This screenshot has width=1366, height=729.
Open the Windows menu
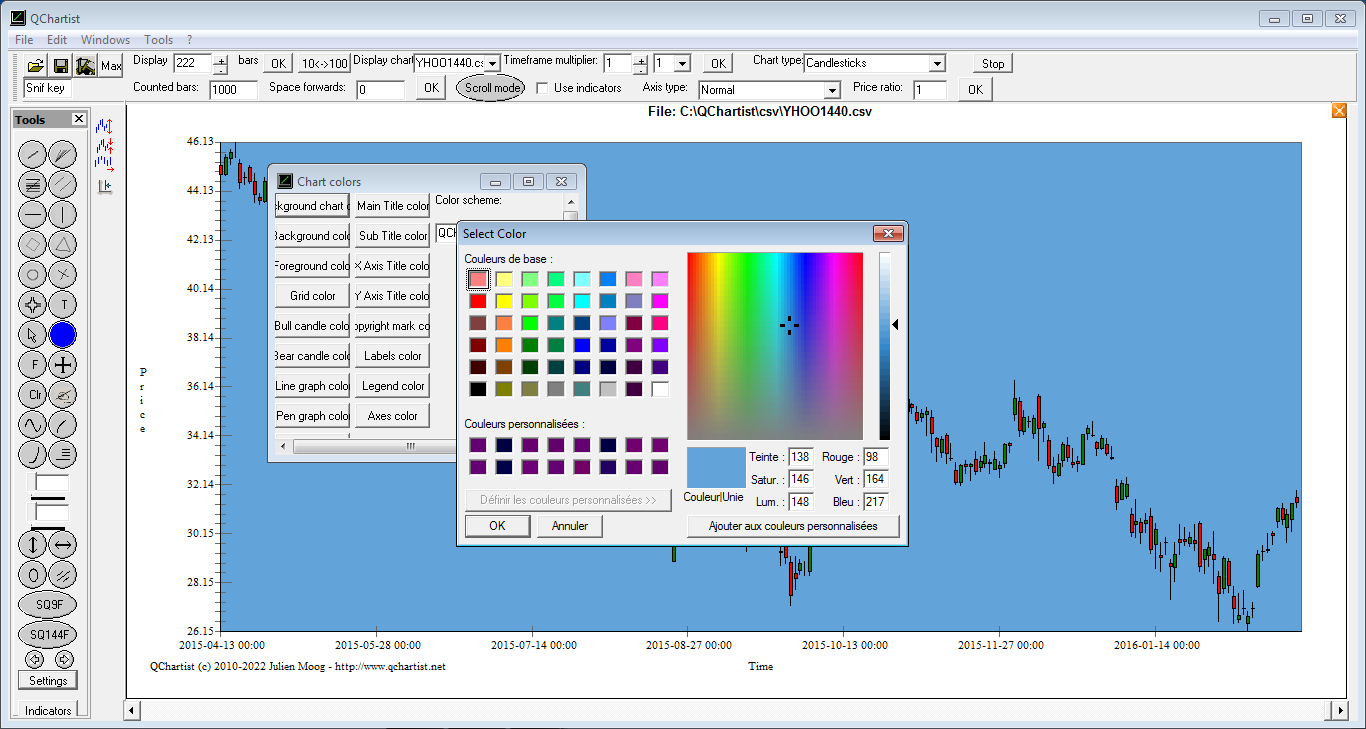(x=105, y=40)
